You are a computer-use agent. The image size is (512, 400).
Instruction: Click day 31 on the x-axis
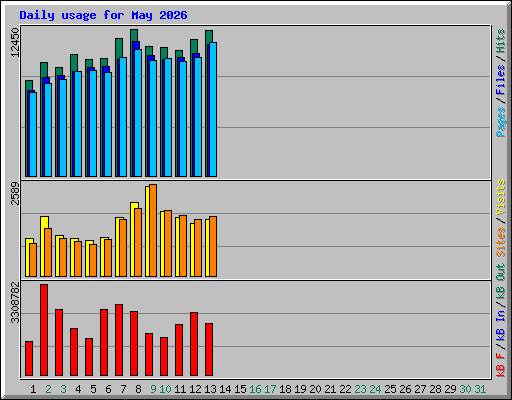[480, 389]
